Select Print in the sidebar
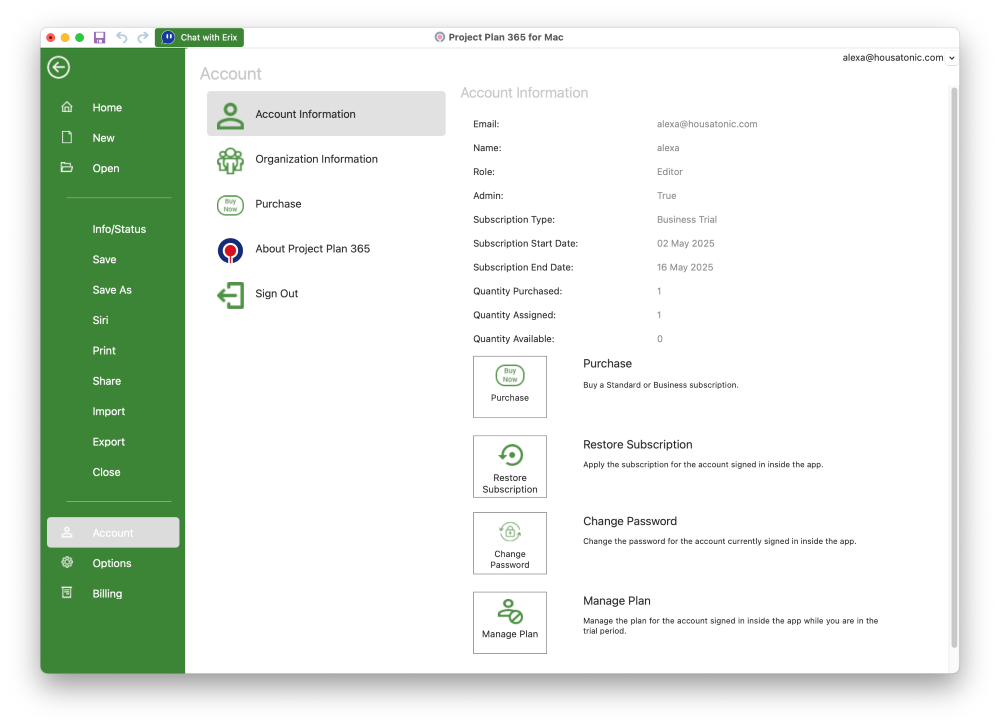1000x727 pixels. point(104,351)
